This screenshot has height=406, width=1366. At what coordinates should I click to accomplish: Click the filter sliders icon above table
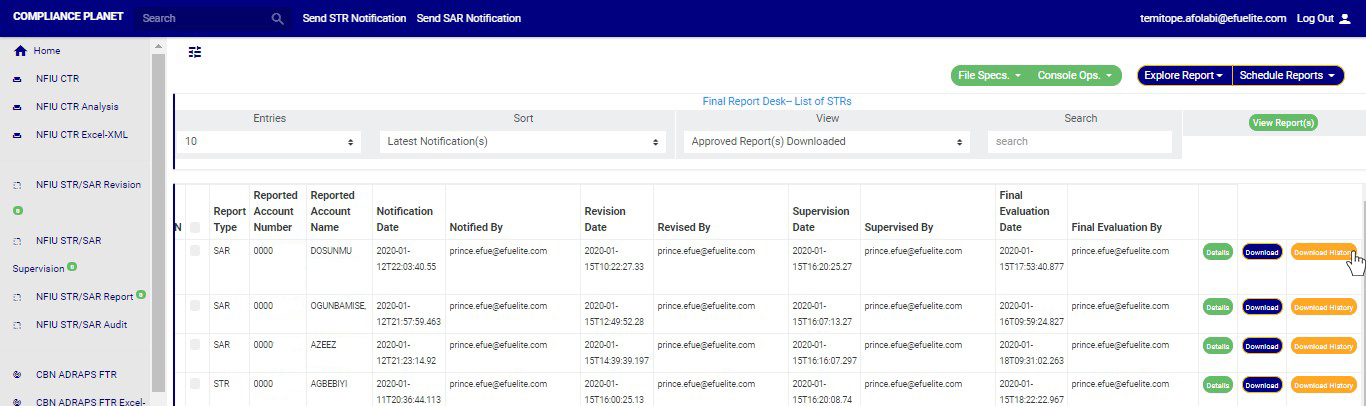[x=195, y=52]
